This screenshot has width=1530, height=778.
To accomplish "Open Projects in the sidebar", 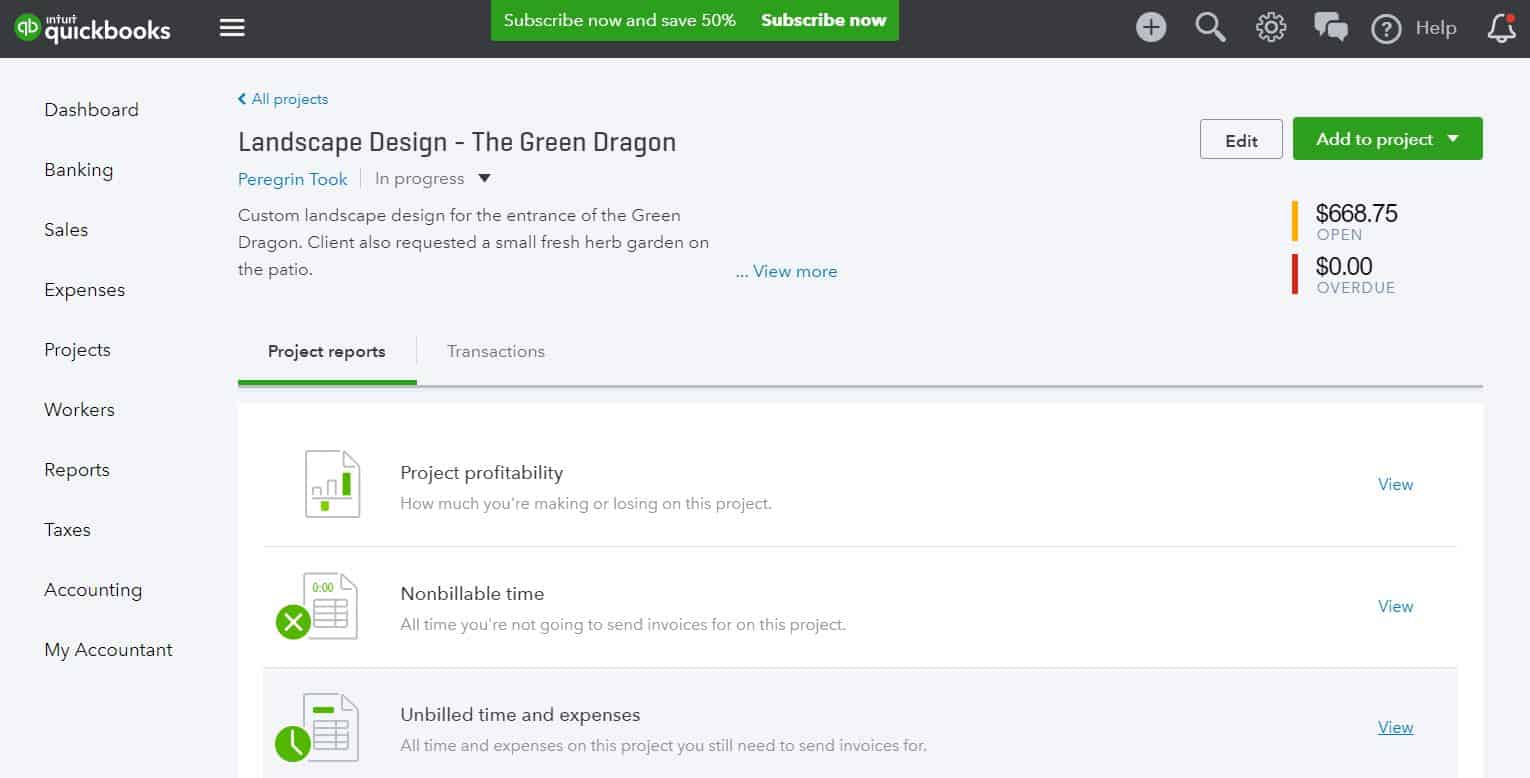I will pos(77,350).
